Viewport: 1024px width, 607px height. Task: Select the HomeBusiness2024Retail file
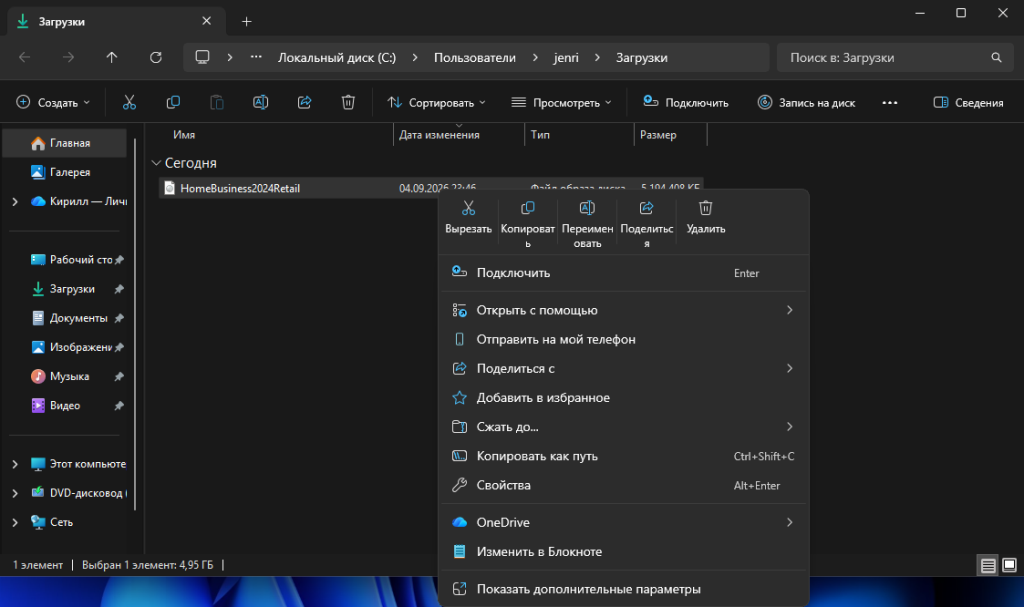coord(240,188)
